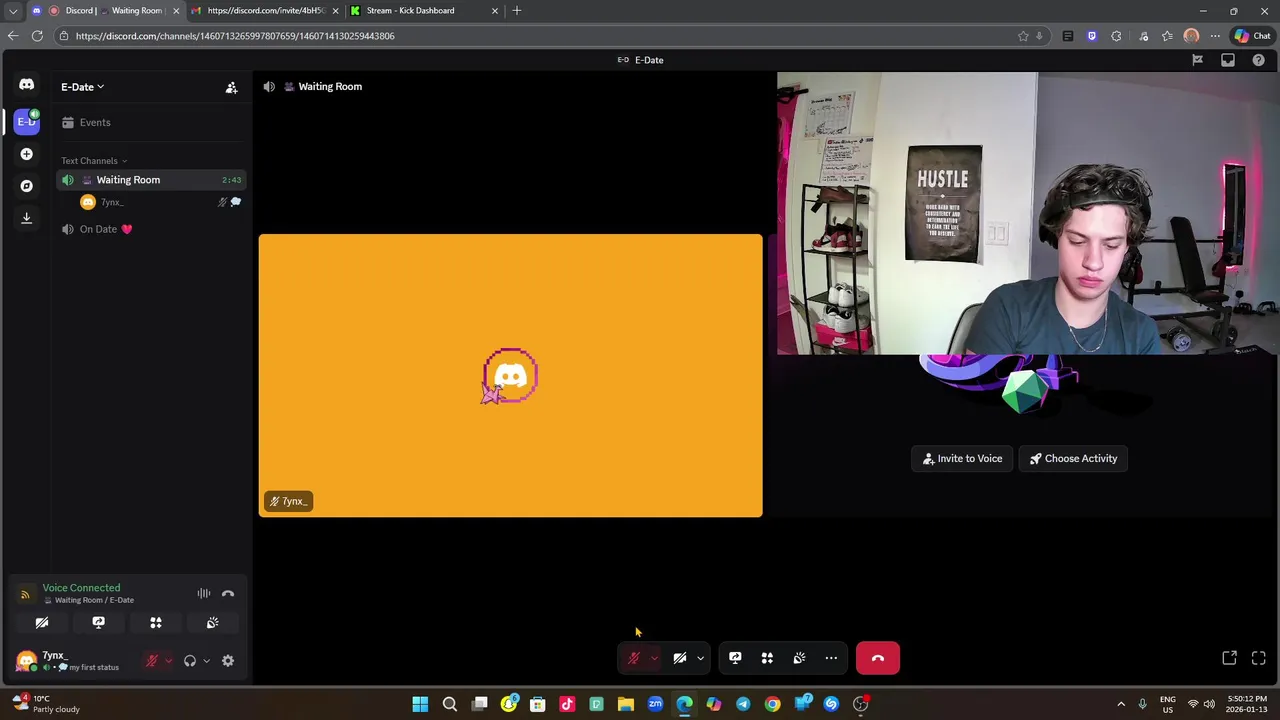This screenshot has height=720, width=1280.
Task: Open output device options arrow in user panel
Action: (x=206, y=661)
